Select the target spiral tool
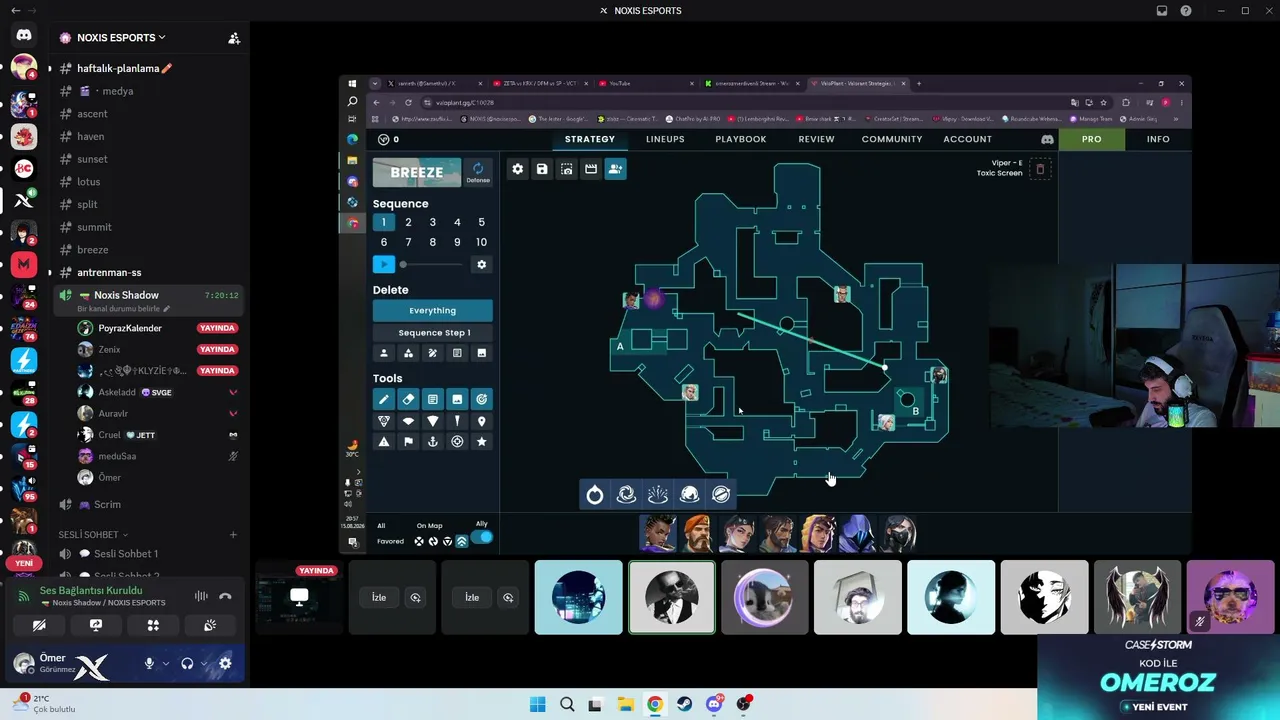The height and width of the screenshot is (720, 1280). coord(481,399)
